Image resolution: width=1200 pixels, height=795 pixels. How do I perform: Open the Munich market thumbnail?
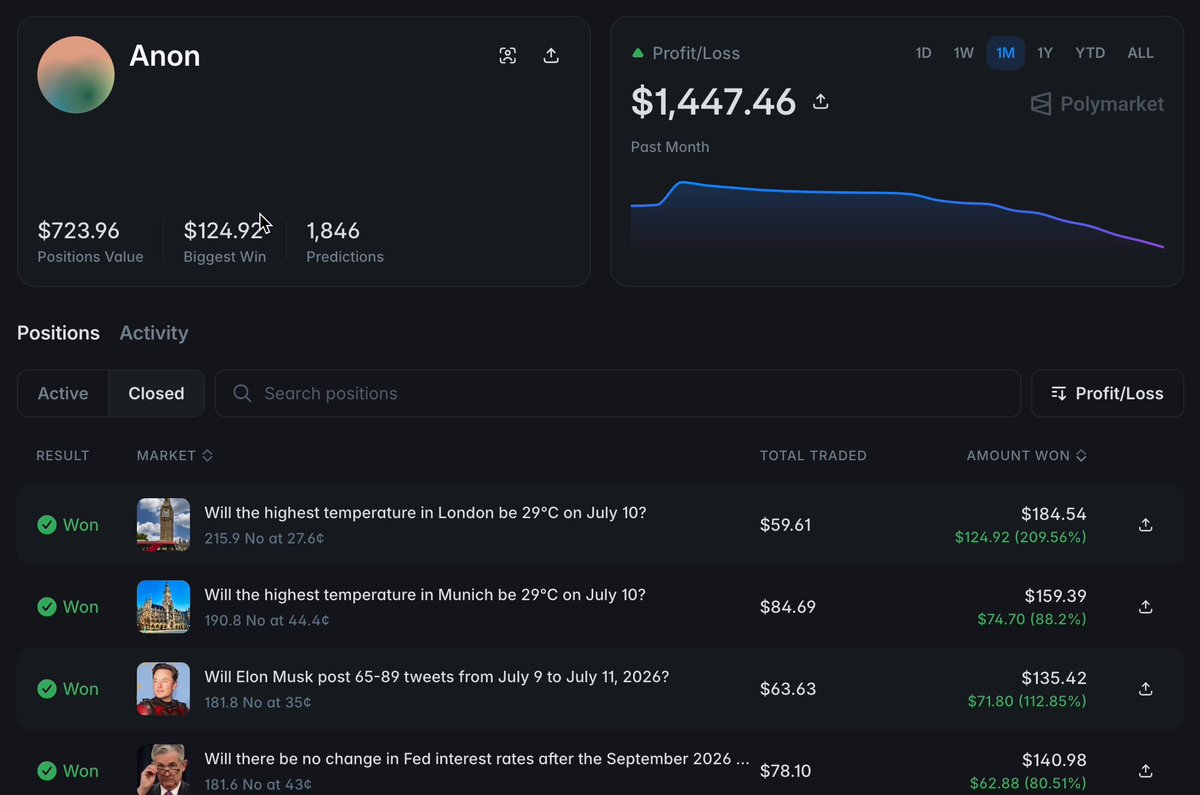point(163,607)
